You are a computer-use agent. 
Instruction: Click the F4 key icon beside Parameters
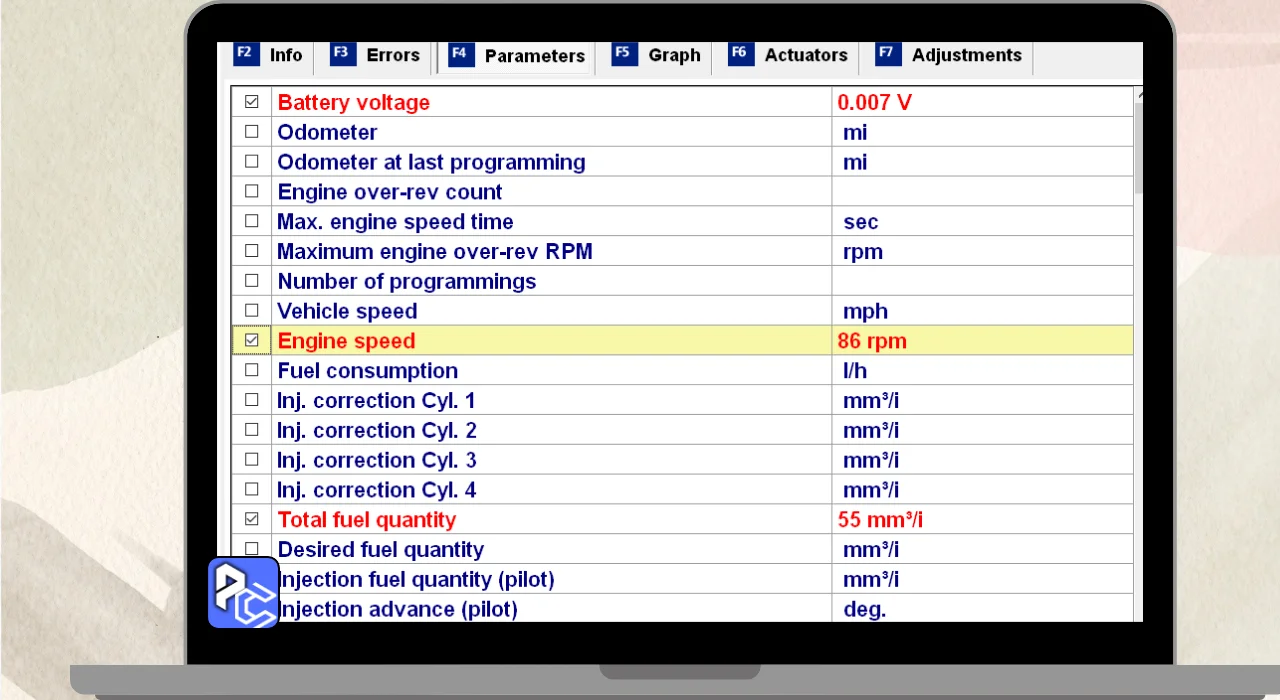(x=461, y=55)
